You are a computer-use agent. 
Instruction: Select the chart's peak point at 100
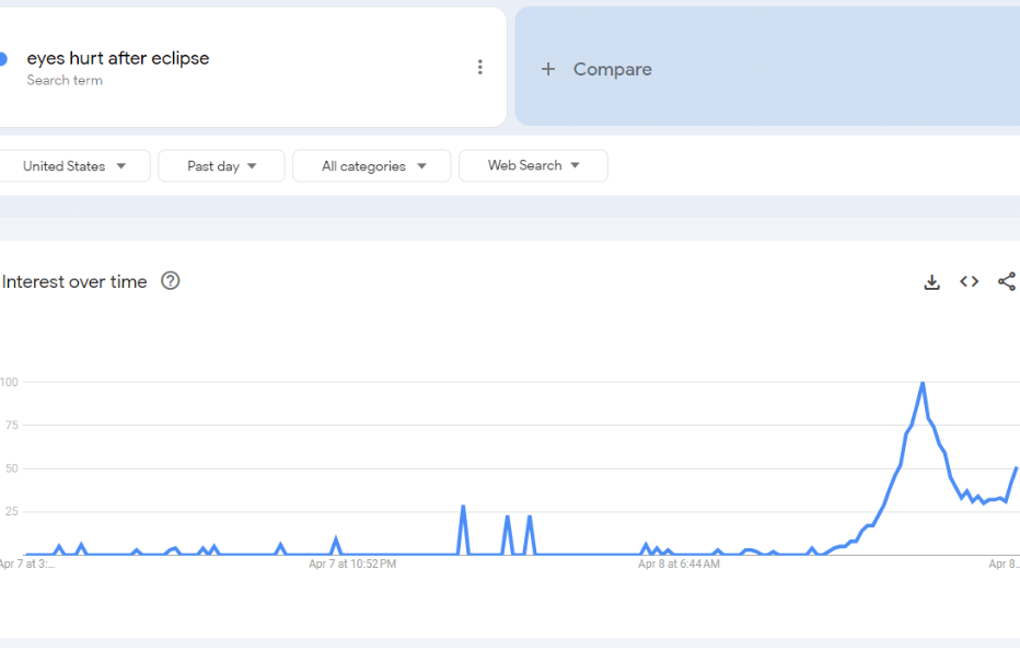(x=922, y=383)
